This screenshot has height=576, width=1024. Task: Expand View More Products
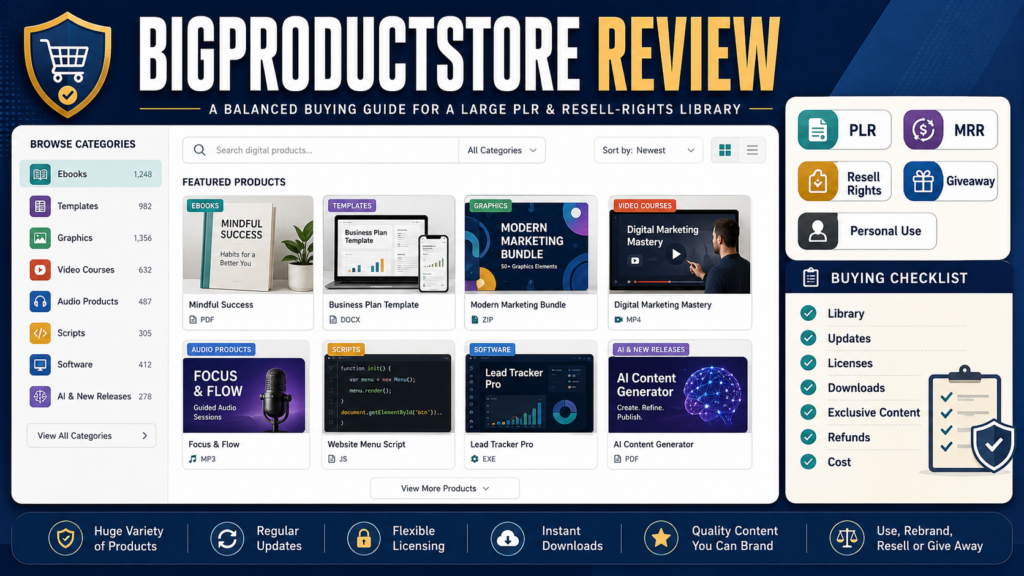[x=445, y=488]
